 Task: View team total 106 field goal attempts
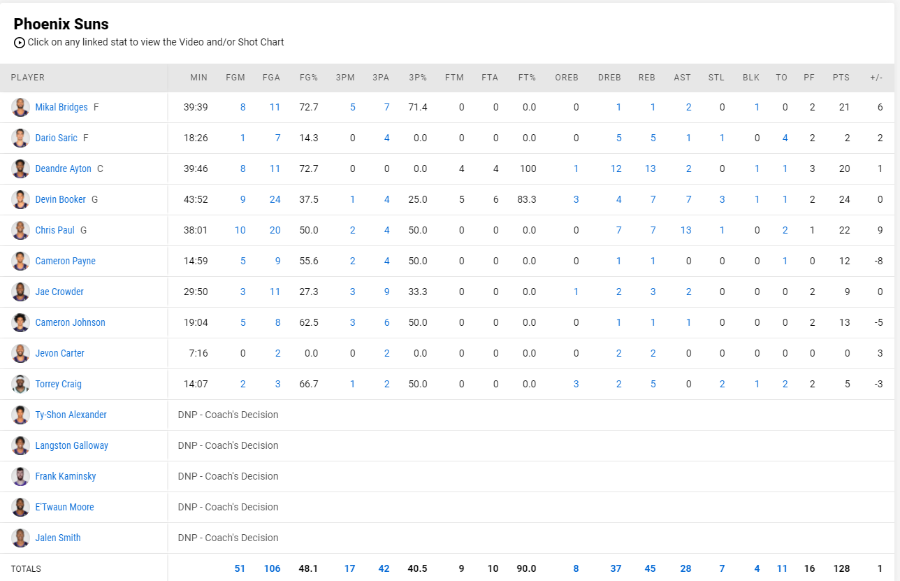pyautogui.click(x=272, y=569)
